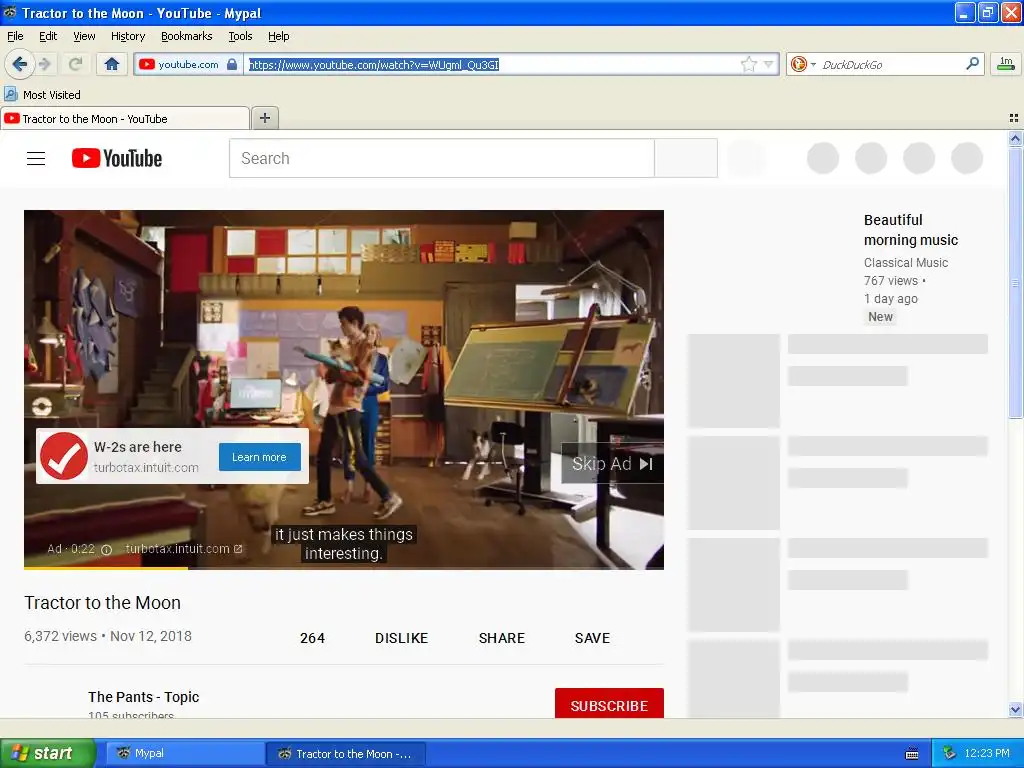Viewport: 1024px width, 768px height.
Task: Click the 12:23 PM clock
Action: [987, 754]
